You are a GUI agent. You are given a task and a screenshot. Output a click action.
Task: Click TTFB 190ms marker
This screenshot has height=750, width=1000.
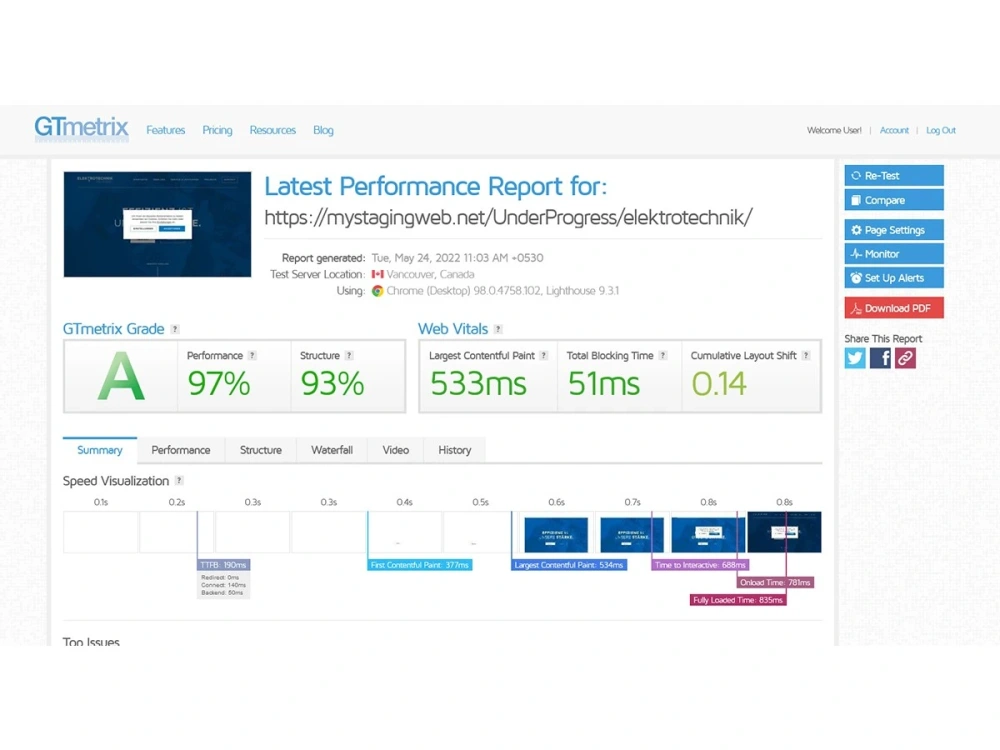[223, 565]
